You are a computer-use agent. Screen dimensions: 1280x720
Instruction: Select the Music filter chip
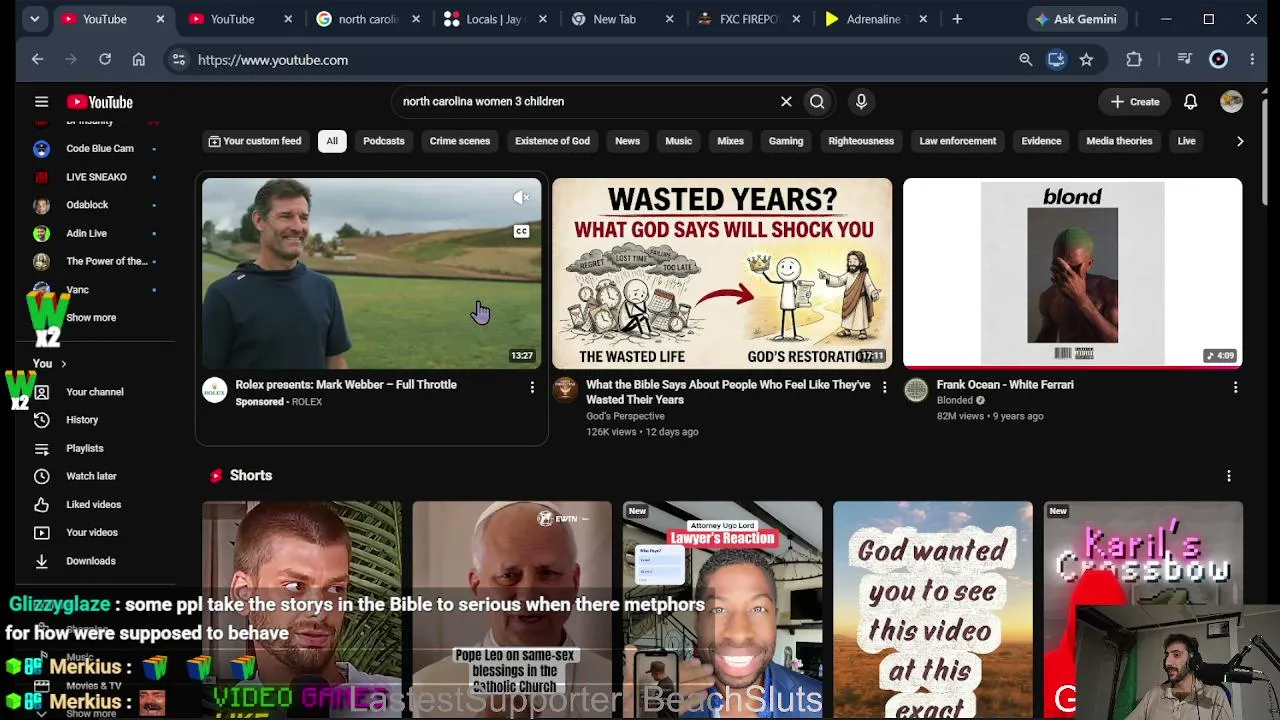tap(678, 141)
